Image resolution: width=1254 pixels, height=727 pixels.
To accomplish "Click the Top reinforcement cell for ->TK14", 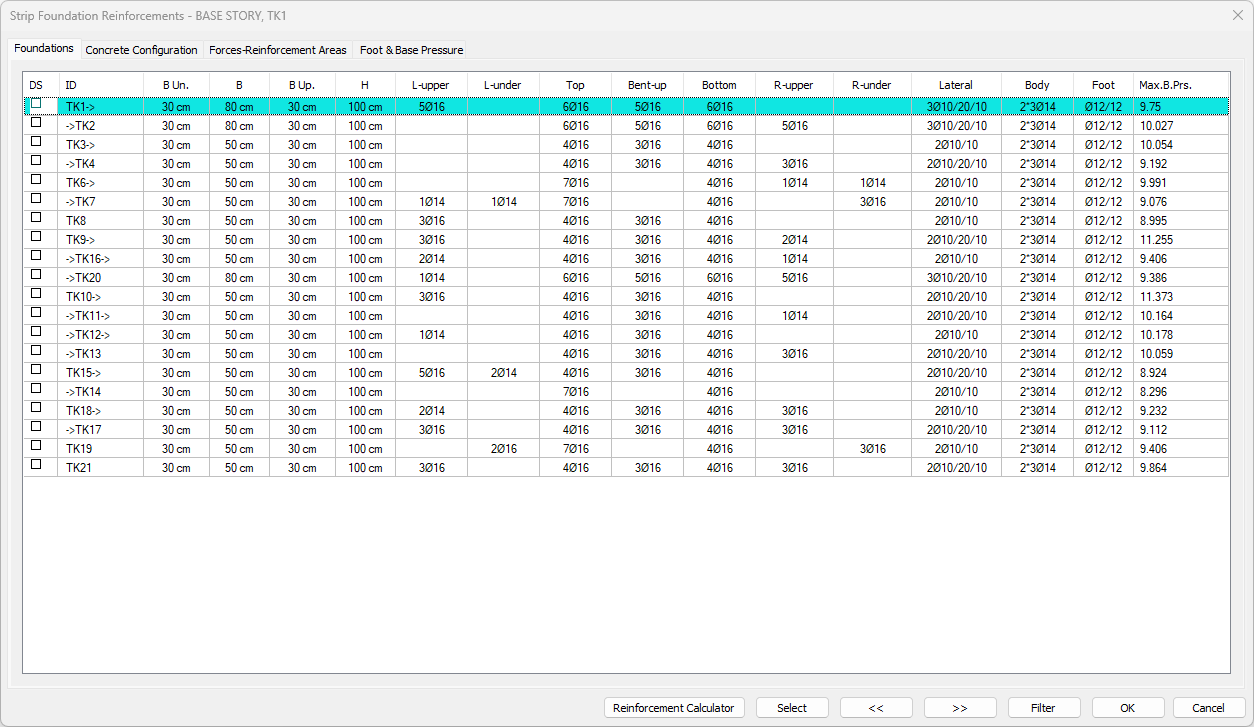I will tap(575, 392).
